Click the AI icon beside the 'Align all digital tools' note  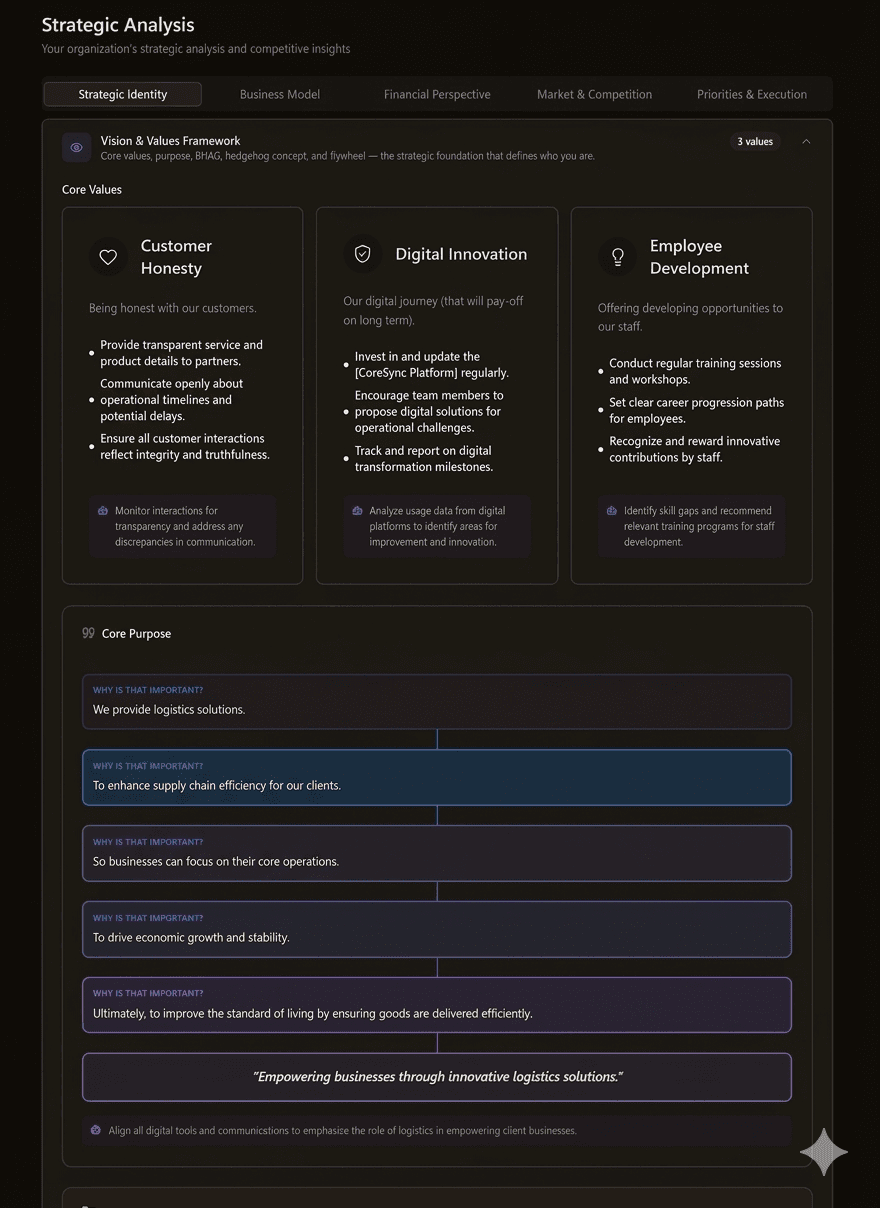(96, 1130)
